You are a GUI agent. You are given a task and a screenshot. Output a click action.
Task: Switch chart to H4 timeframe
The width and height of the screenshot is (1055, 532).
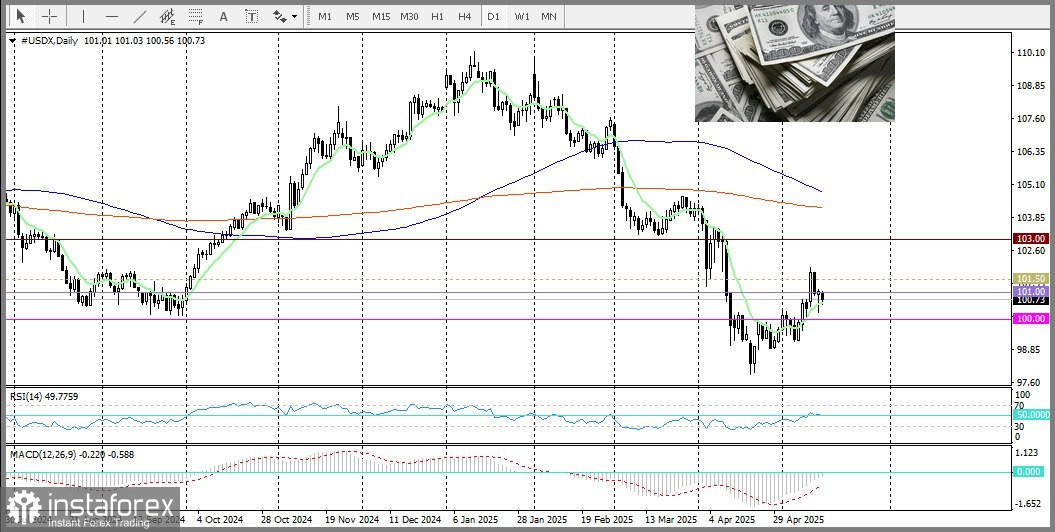point(464,16)
